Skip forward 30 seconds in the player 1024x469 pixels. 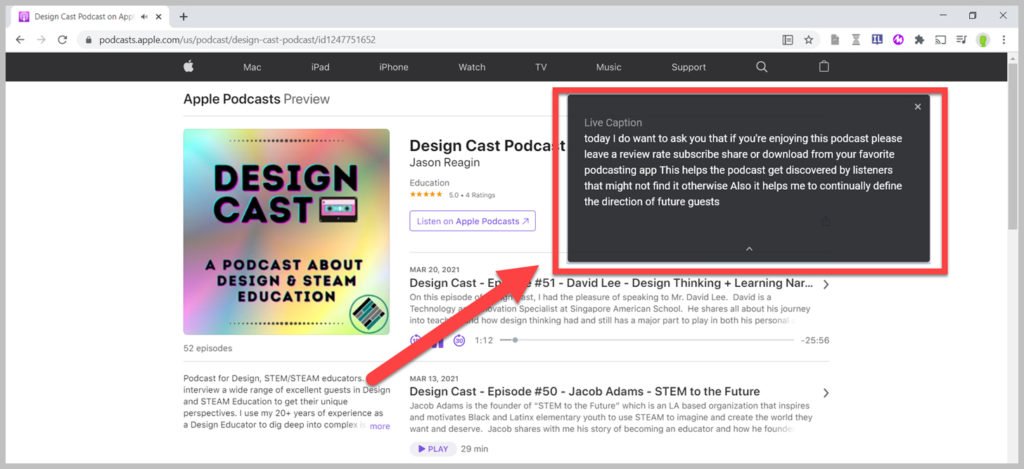point(459,340)
